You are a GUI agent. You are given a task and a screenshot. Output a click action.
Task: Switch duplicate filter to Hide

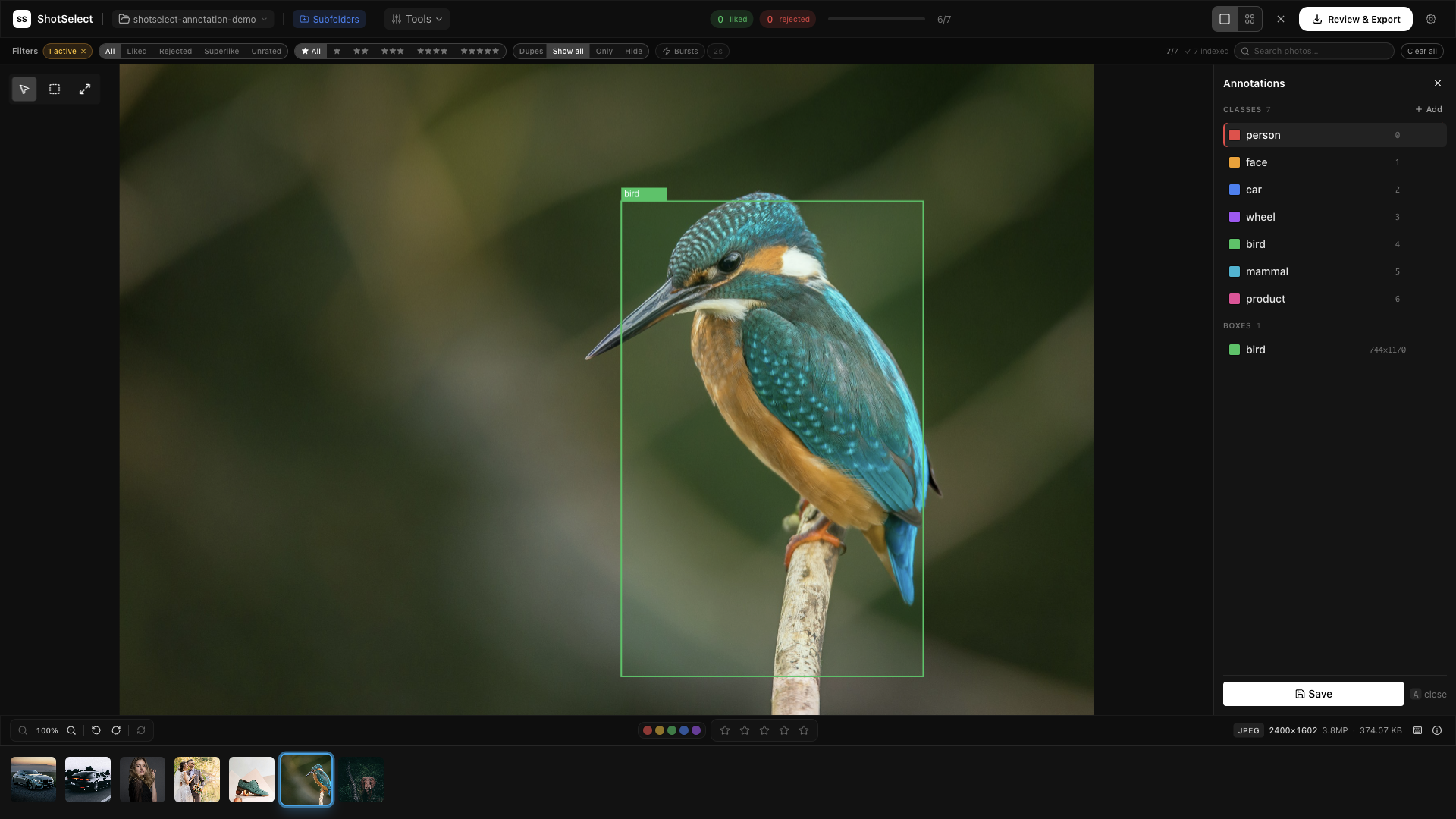pyautogui.click(x=633, y=51)
